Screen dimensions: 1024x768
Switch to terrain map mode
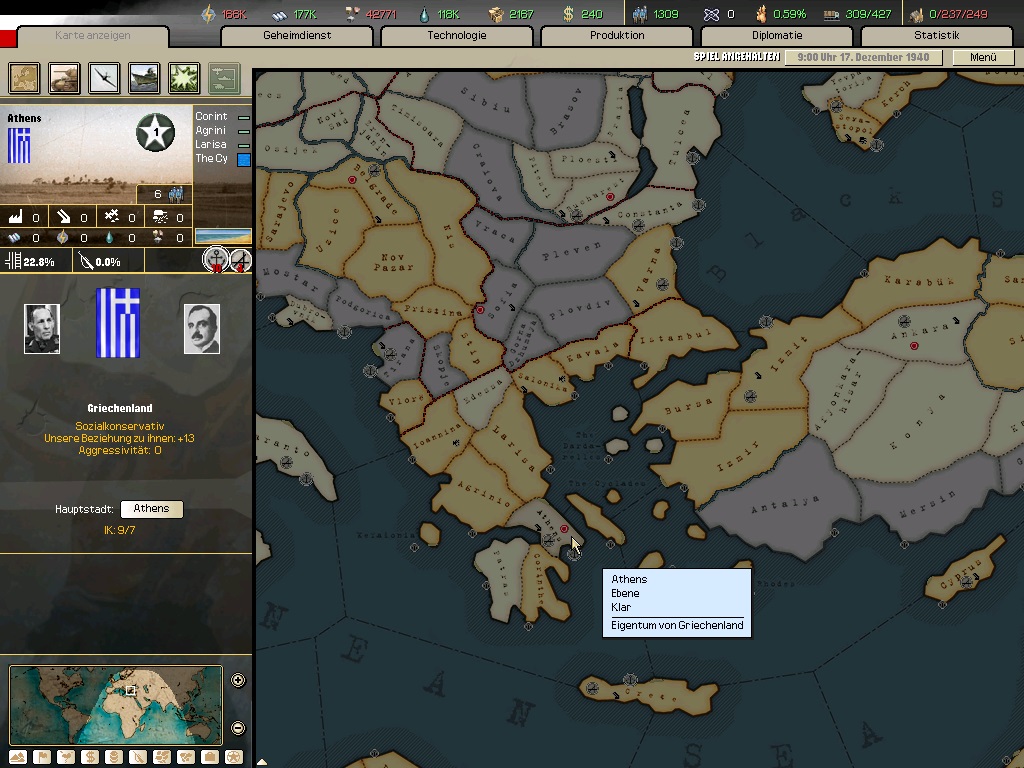19,757
